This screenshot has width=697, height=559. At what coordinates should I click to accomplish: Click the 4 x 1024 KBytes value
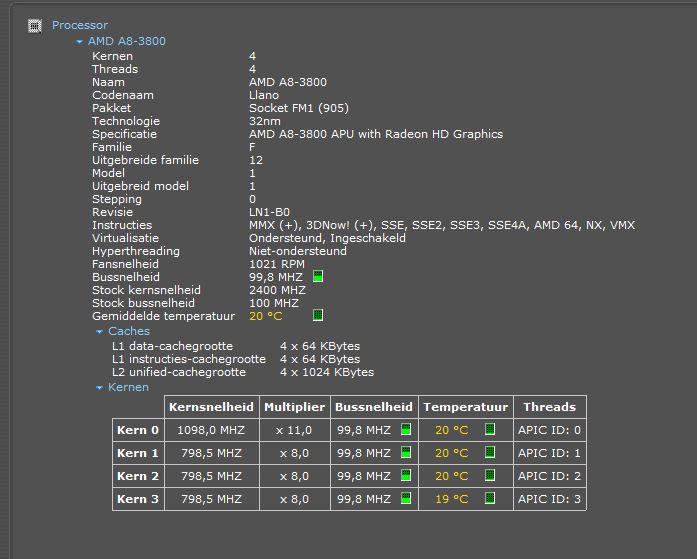point(327,372)
